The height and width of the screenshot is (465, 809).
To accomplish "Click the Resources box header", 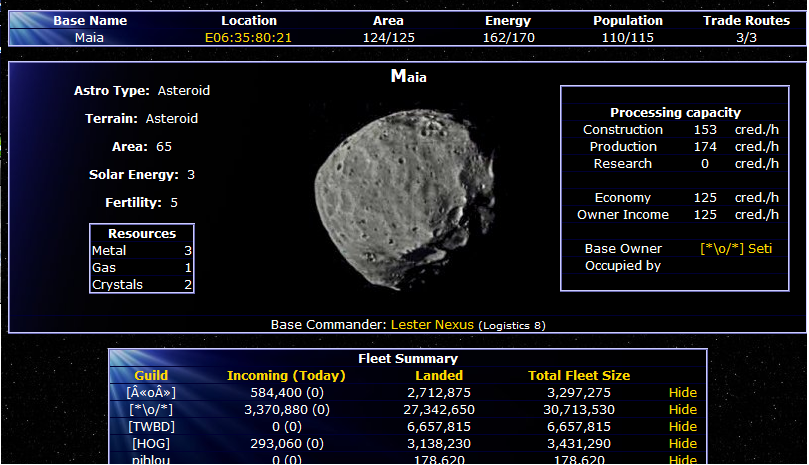I will pyautogui.click(x=142, y=233).
